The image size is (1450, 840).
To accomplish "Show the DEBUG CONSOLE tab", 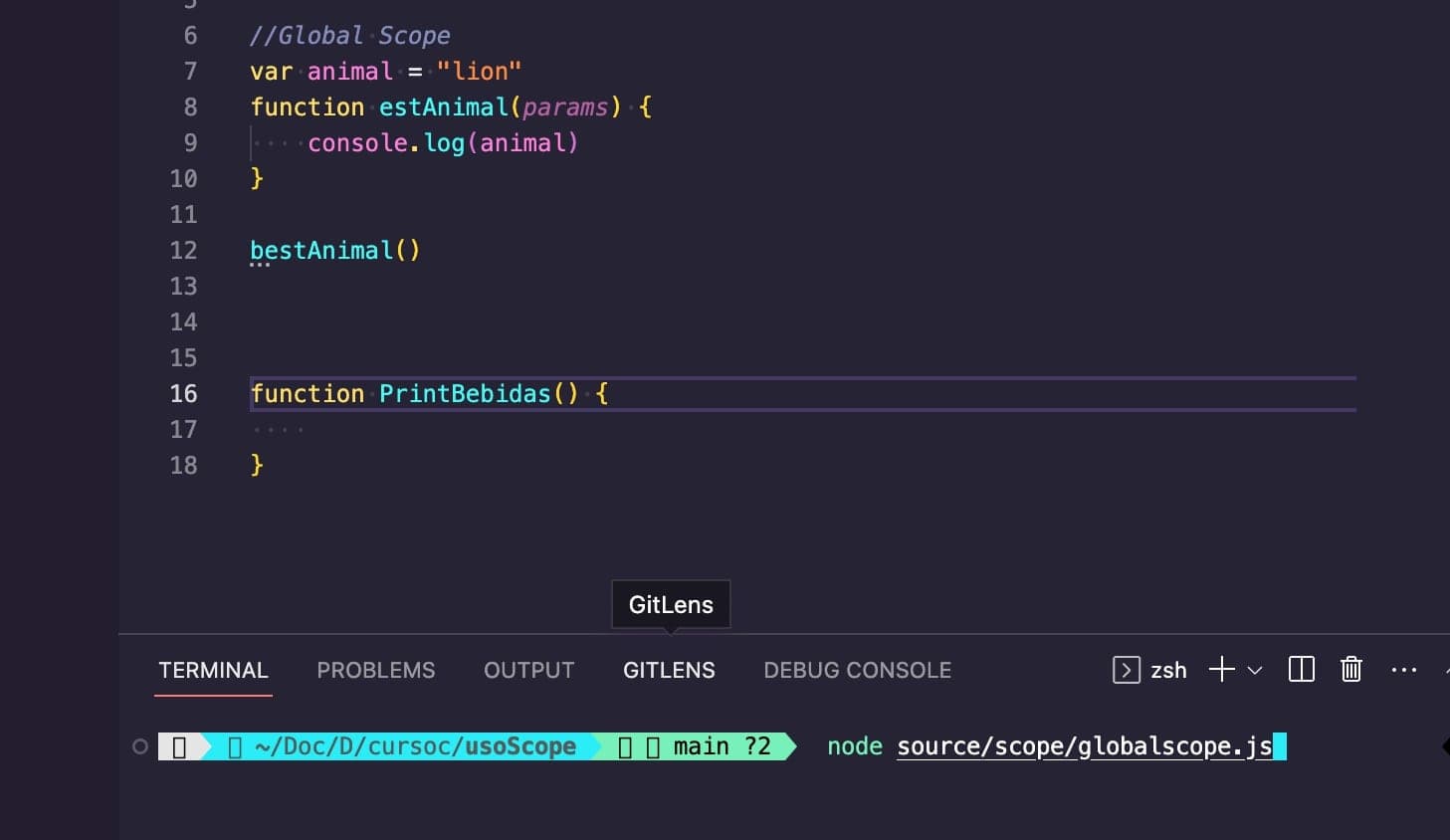I will click(x=857, y=670).
